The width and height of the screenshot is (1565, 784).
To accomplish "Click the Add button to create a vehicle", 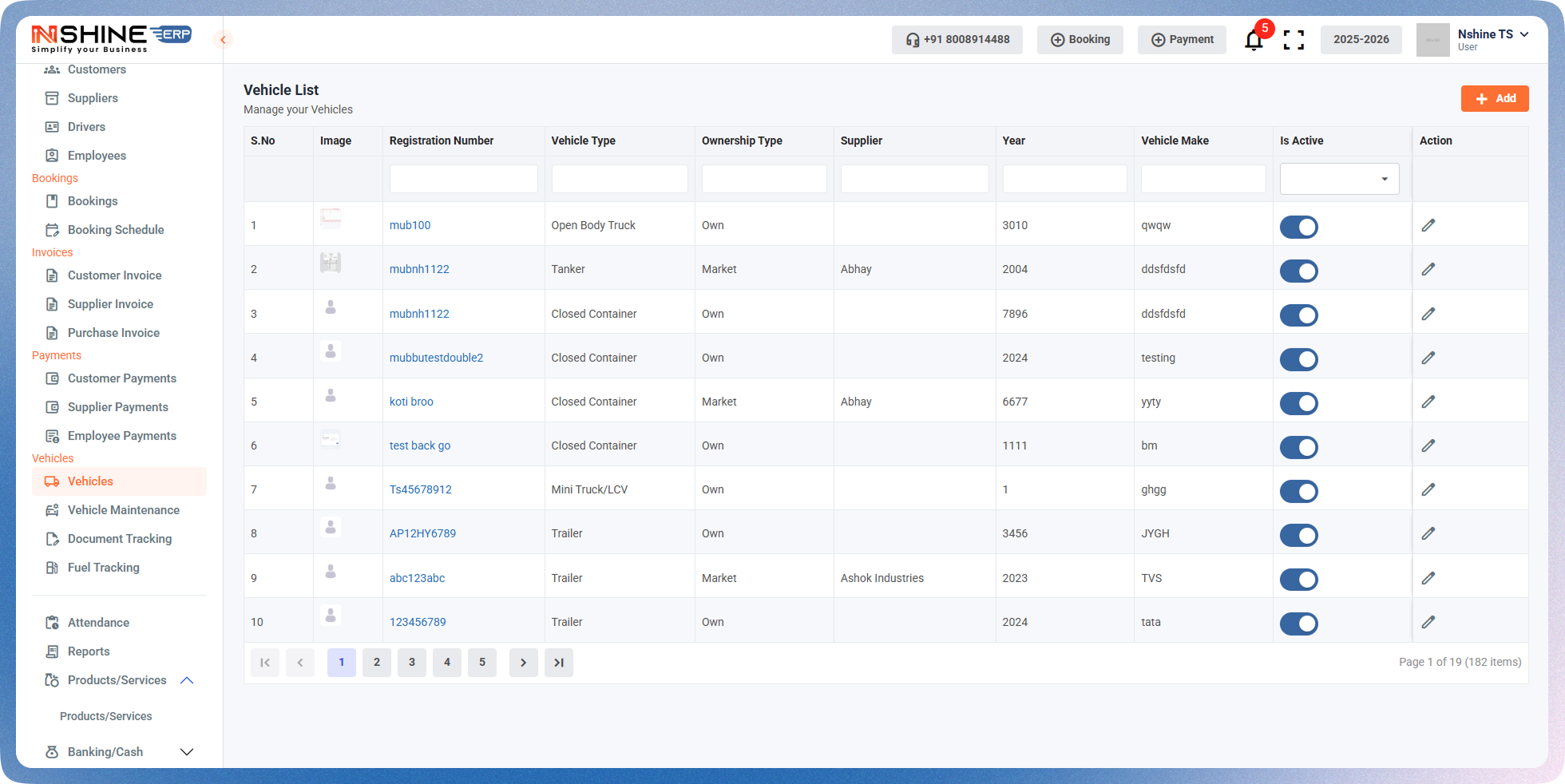I will 1495,98.
